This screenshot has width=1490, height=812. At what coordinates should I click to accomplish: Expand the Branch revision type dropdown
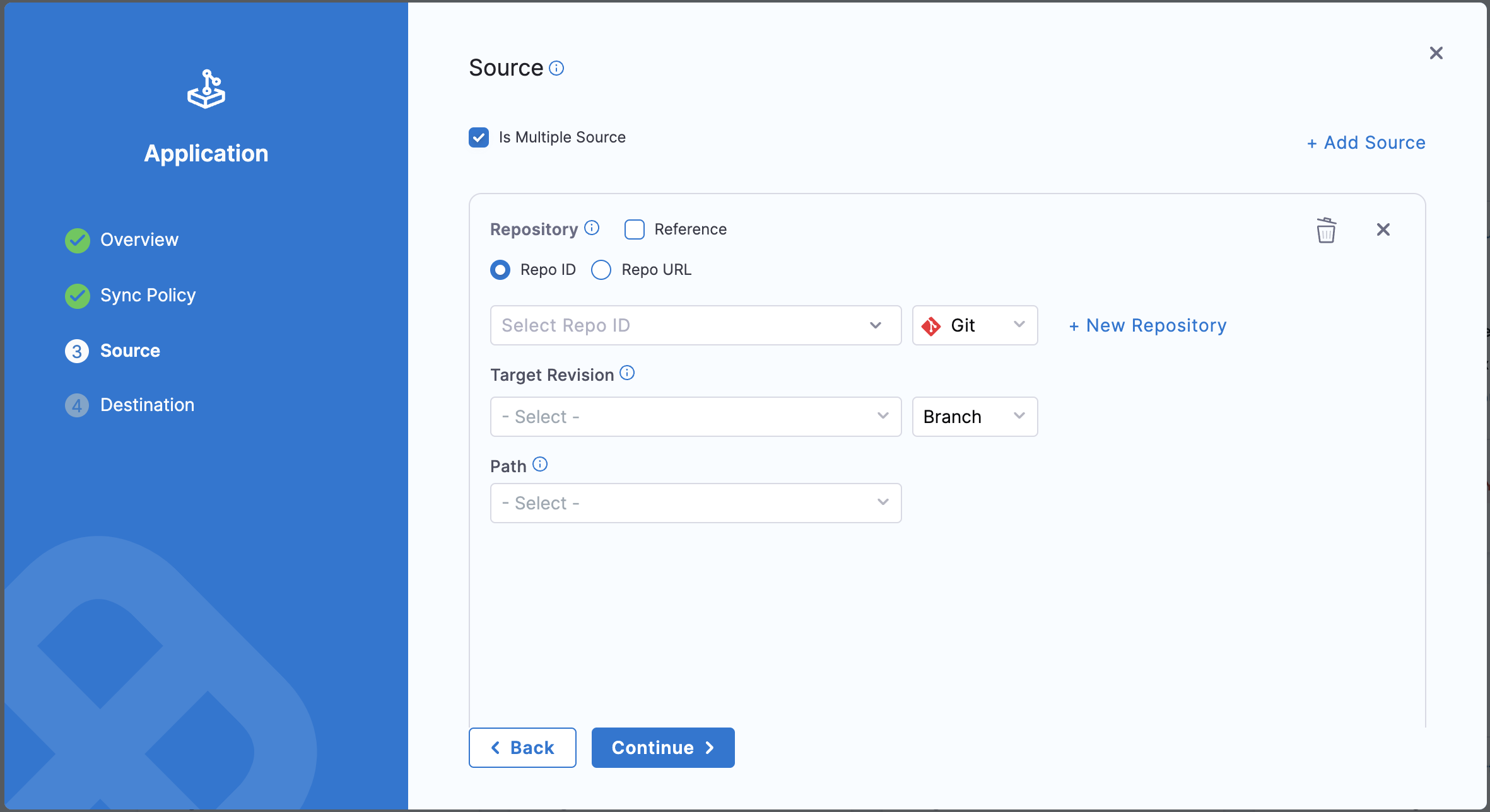[x=975, y=417]
